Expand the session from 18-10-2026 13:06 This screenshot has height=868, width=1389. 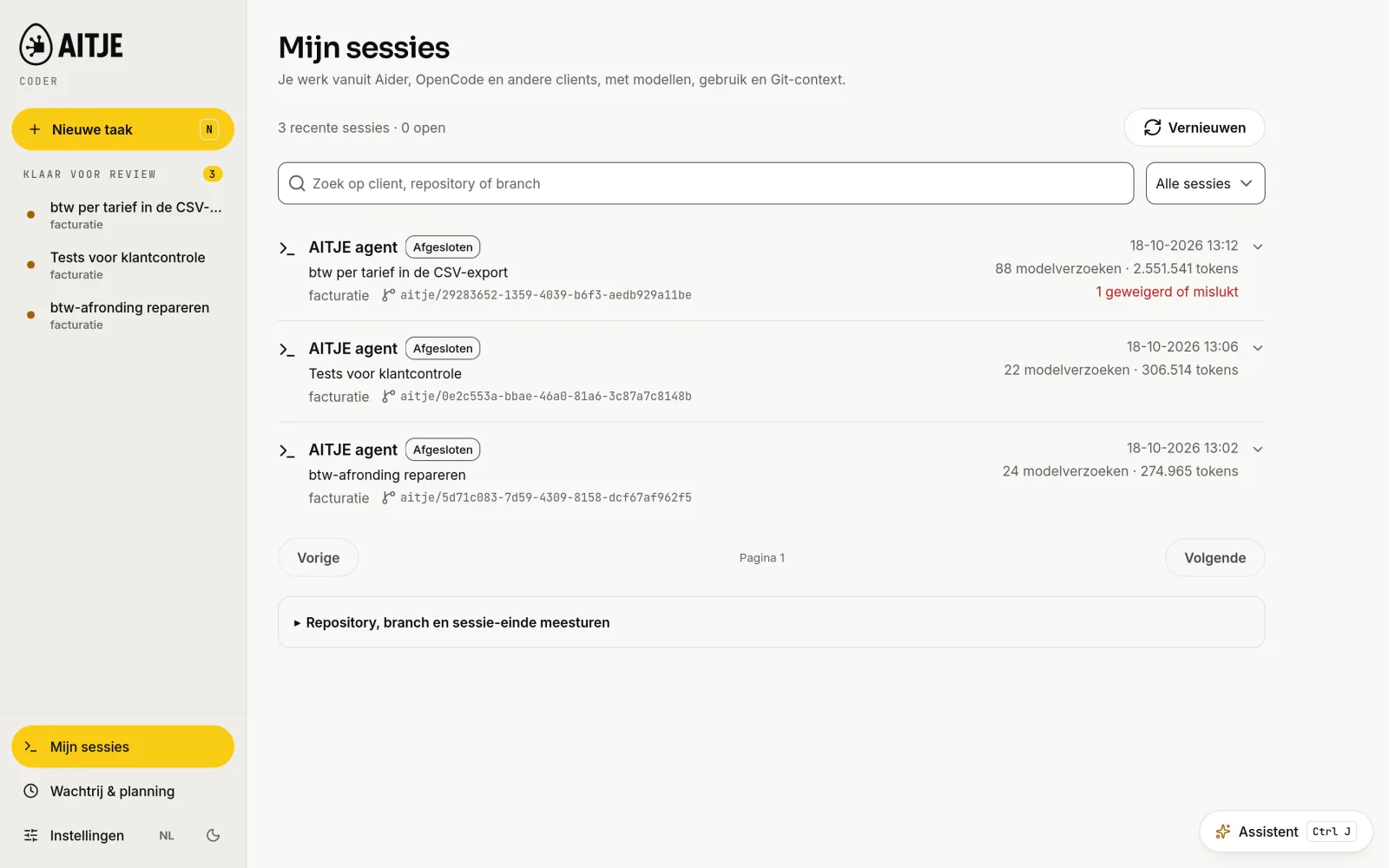click(1258, 348)
